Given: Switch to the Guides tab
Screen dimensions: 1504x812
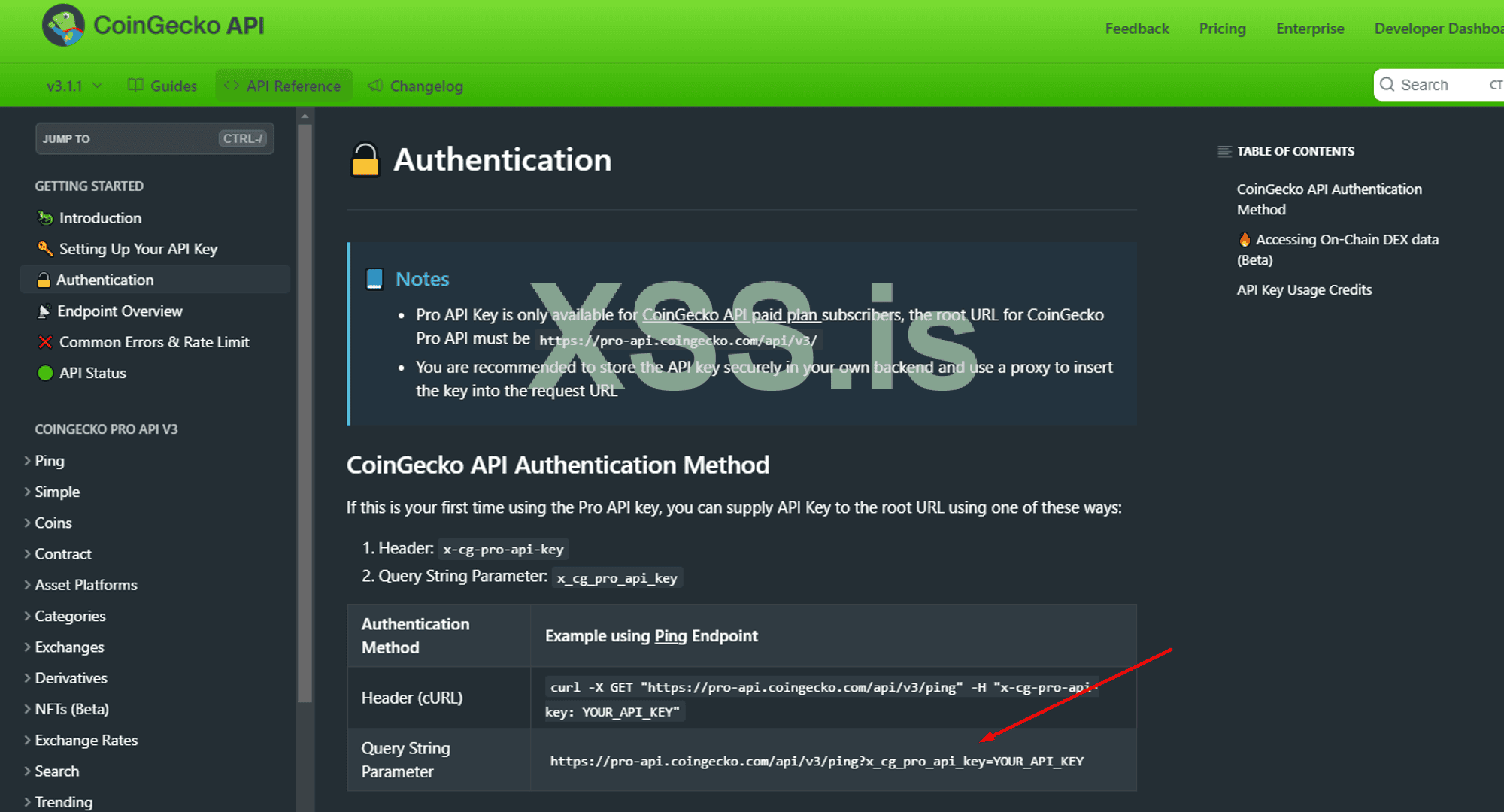Looking at the screenshot, I should 162,86.
